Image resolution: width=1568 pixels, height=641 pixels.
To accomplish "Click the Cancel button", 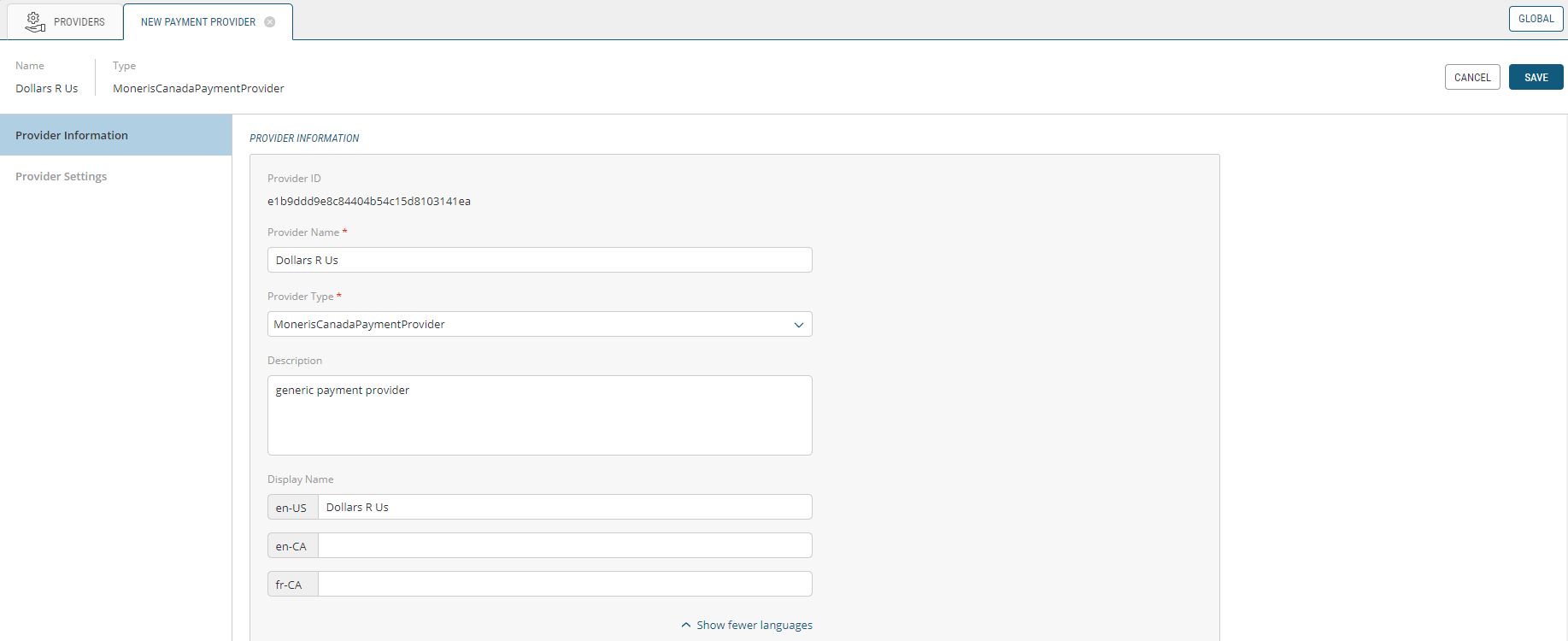I will click(x=1471, y=78).
